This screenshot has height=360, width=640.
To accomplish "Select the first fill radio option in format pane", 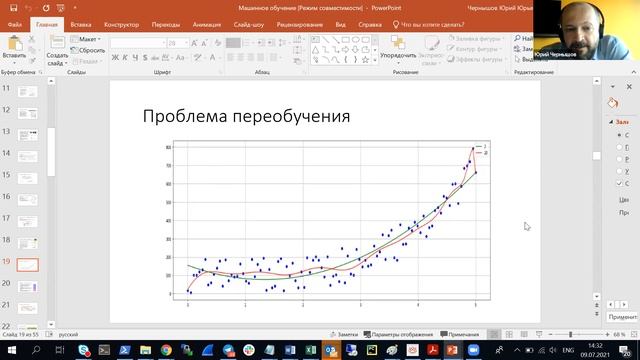I will coord(619,135).
